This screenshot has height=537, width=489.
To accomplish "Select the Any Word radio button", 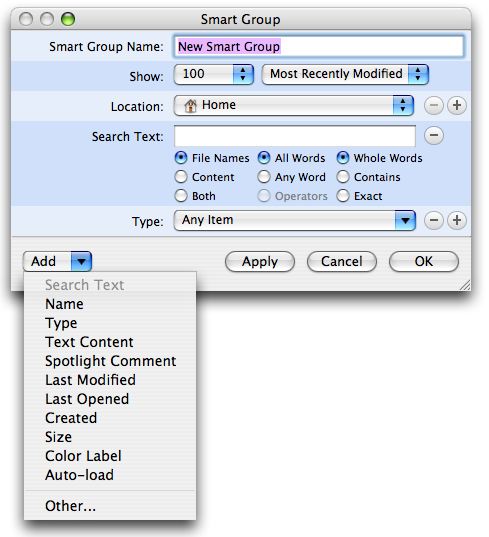I will pyautogui.click(x=264, y=177).
